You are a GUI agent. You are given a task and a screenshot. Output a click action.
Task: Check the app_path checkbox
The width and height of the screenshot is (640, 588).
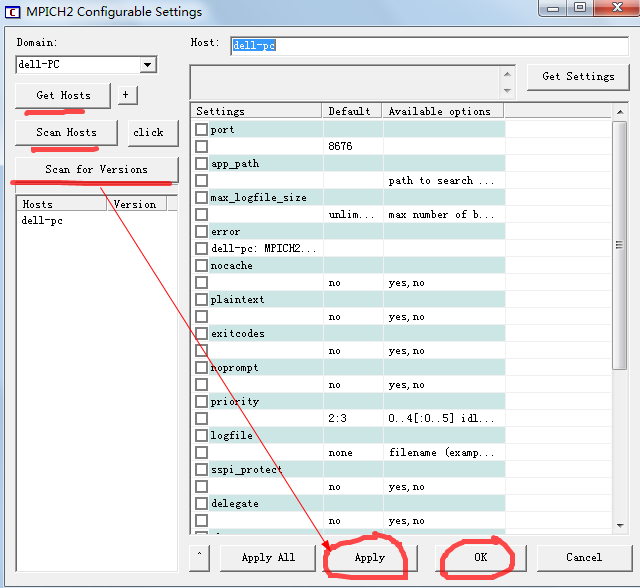coord(201,164)
